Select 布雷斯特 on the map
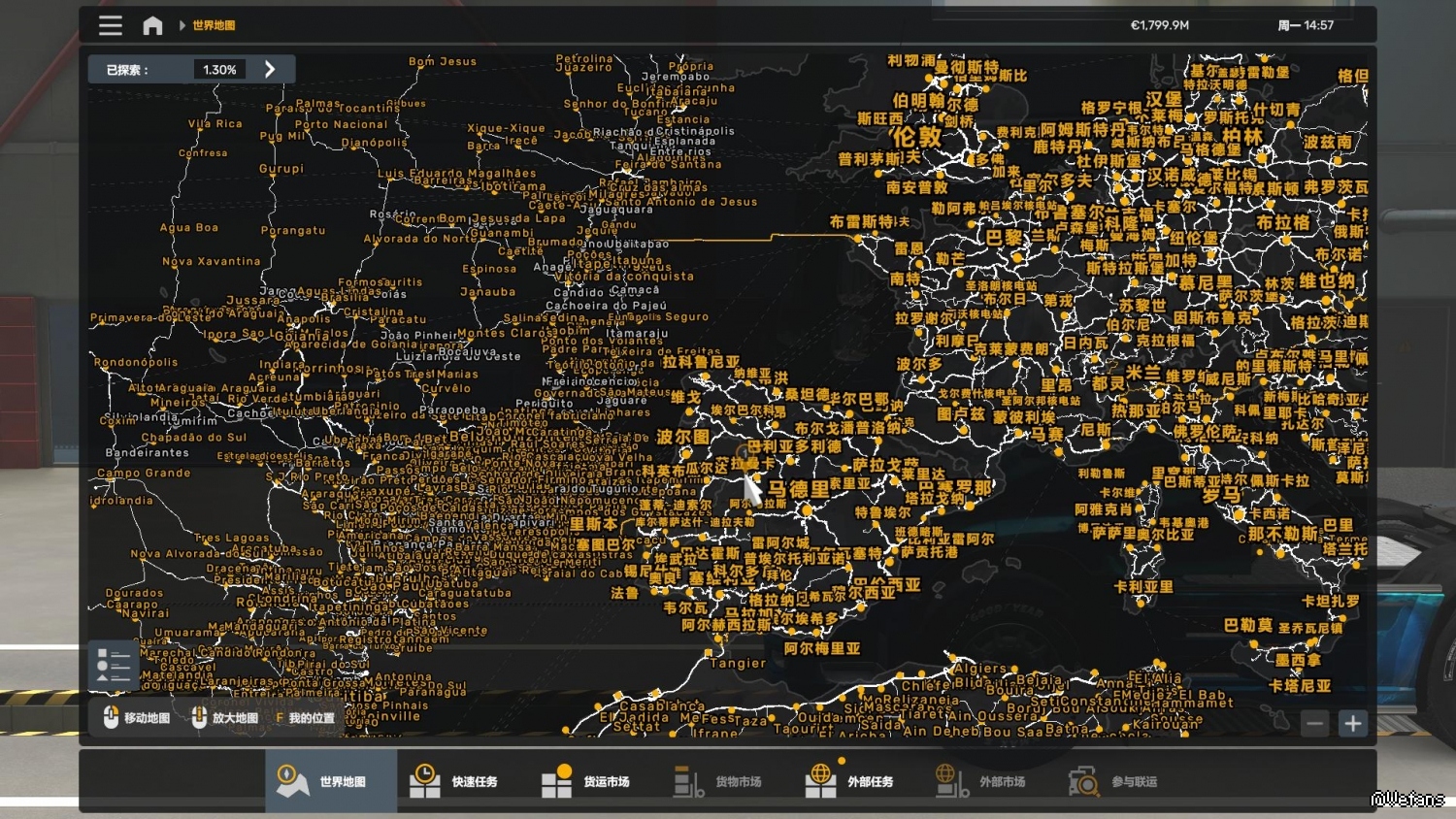The height and width of the screenshot is (819, 1456). [862, 221]
